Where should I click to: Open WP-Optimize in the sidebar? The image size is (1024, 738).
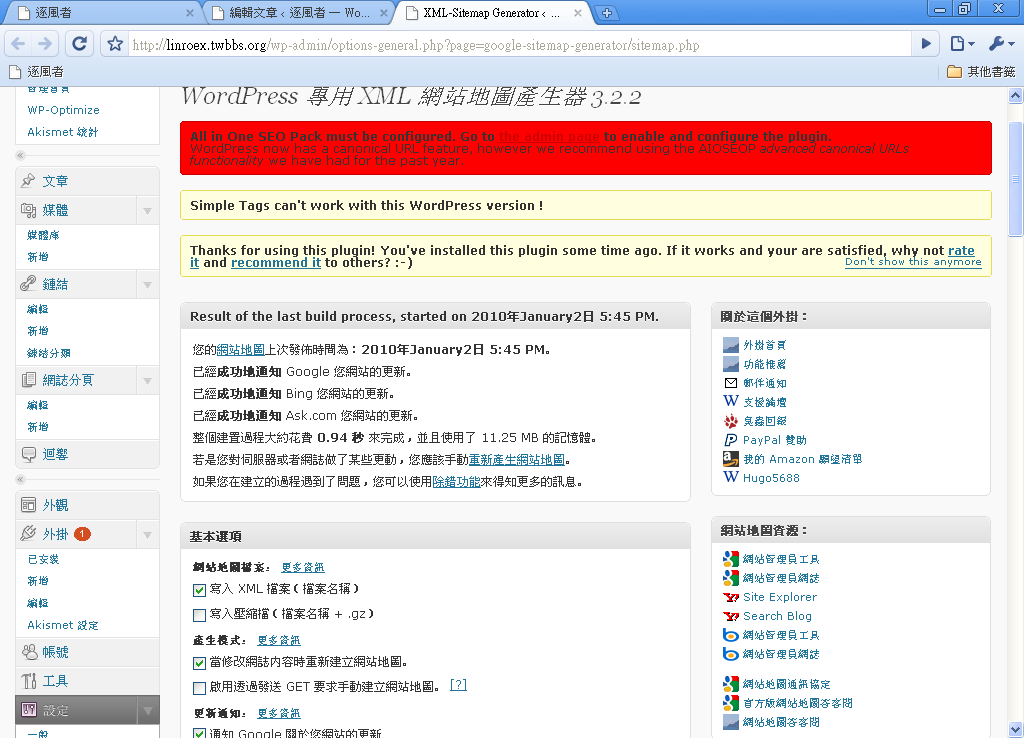tap(63, 110)
